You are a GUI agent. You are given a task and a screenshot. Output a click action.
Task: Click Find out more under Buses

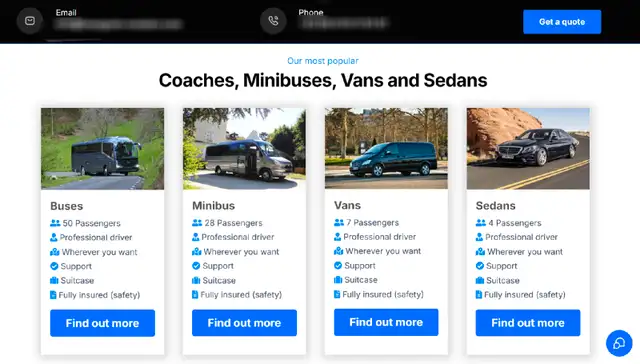click(x=102, y=323)
